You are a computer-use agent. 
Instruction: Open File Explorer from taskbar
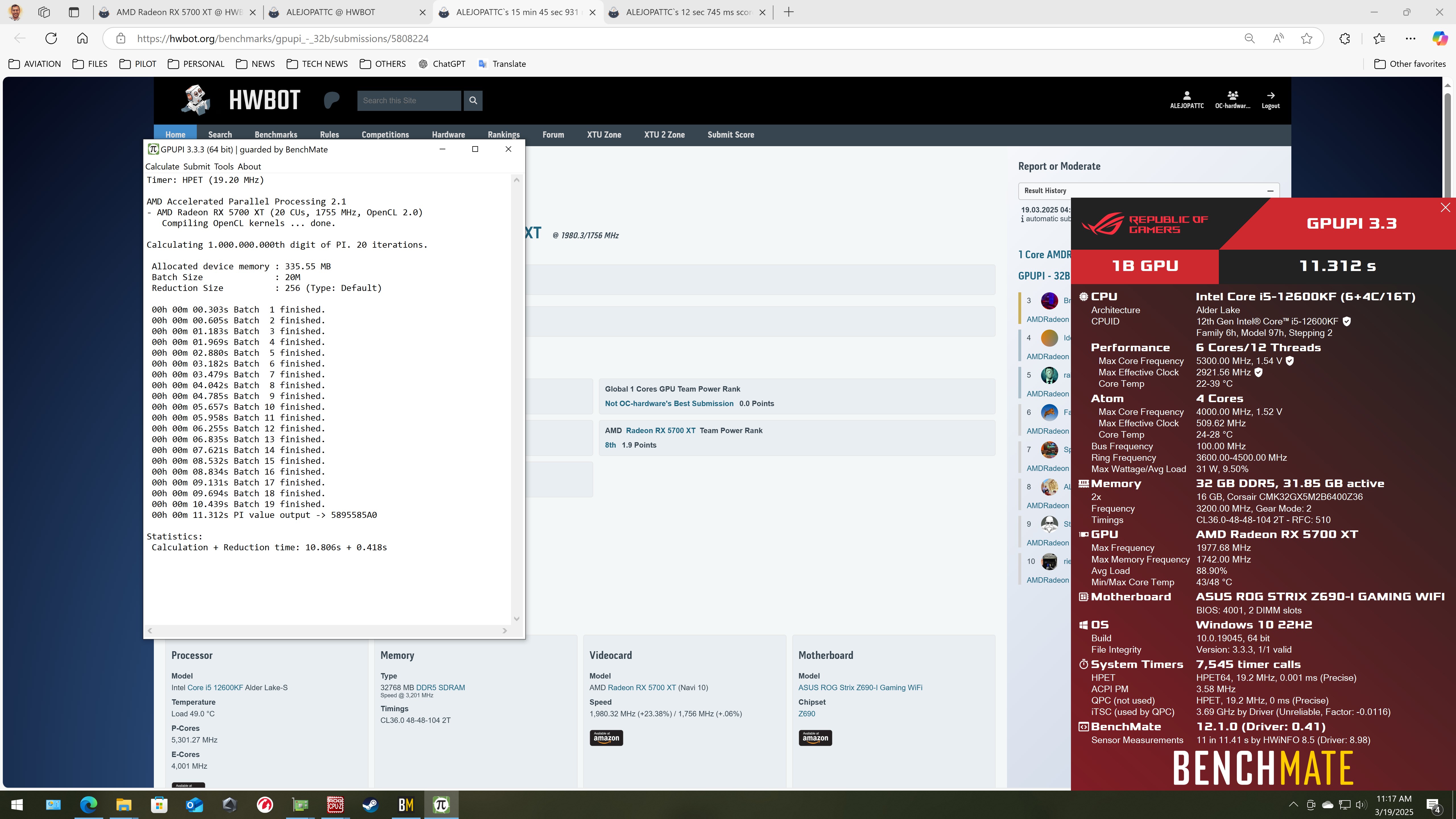124,804
